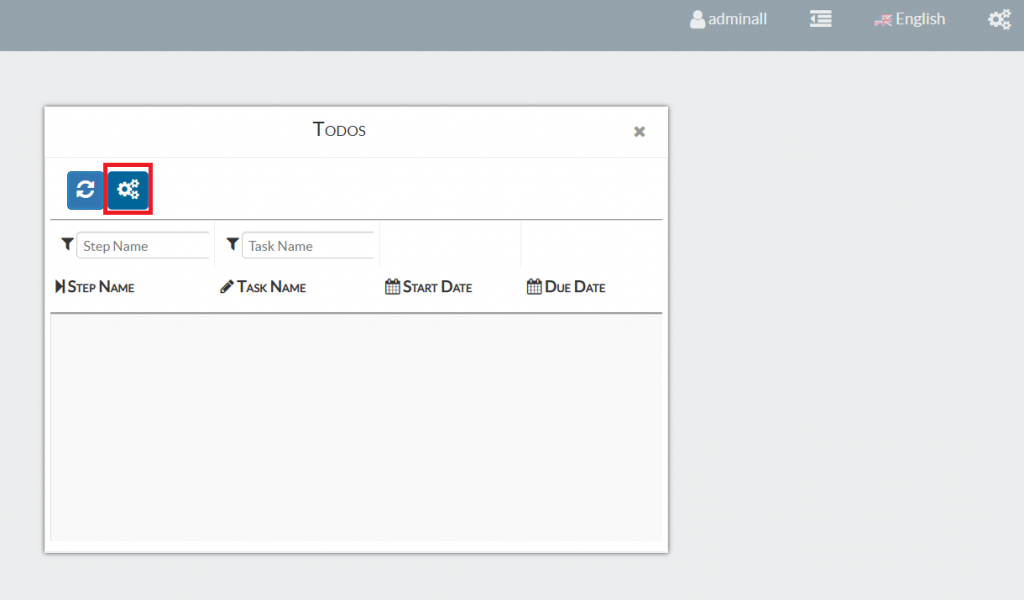The image size is (1024, 600).
Task: Open the adminall user menu
Action: 737,19
